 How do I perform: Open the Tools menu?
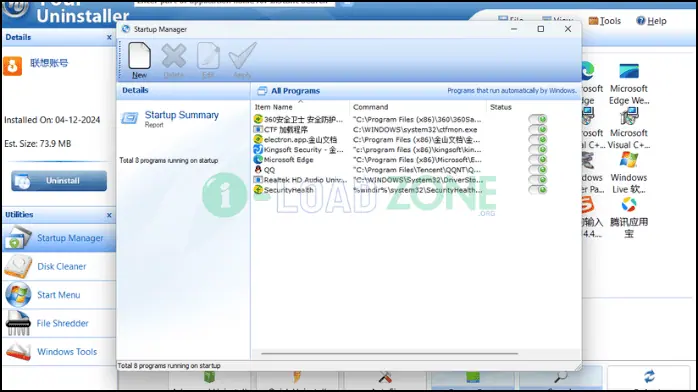[x=605, y=21]
